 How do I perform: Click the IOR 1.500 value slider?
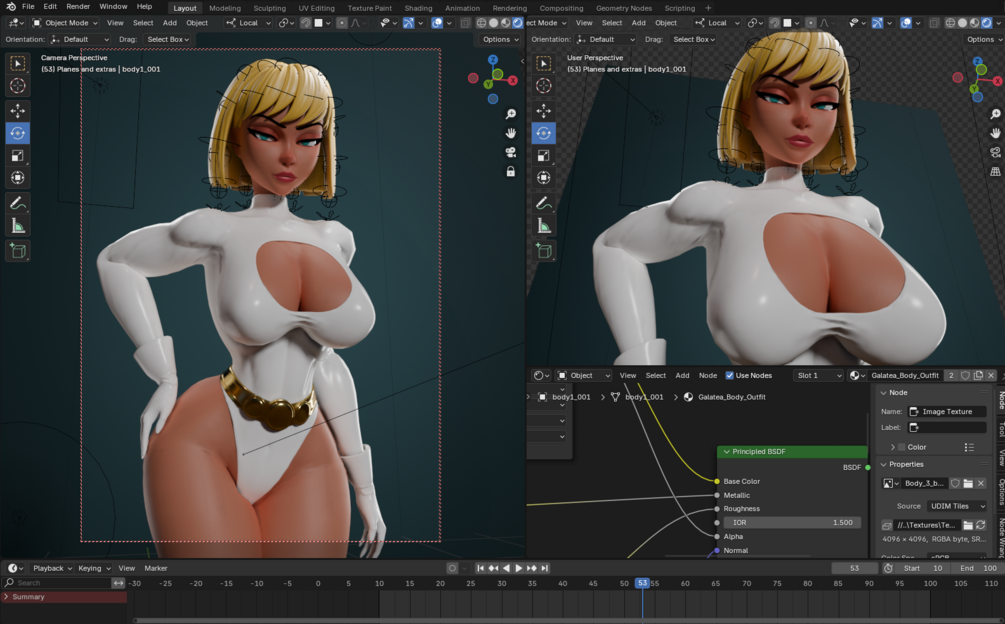(792, 523)
